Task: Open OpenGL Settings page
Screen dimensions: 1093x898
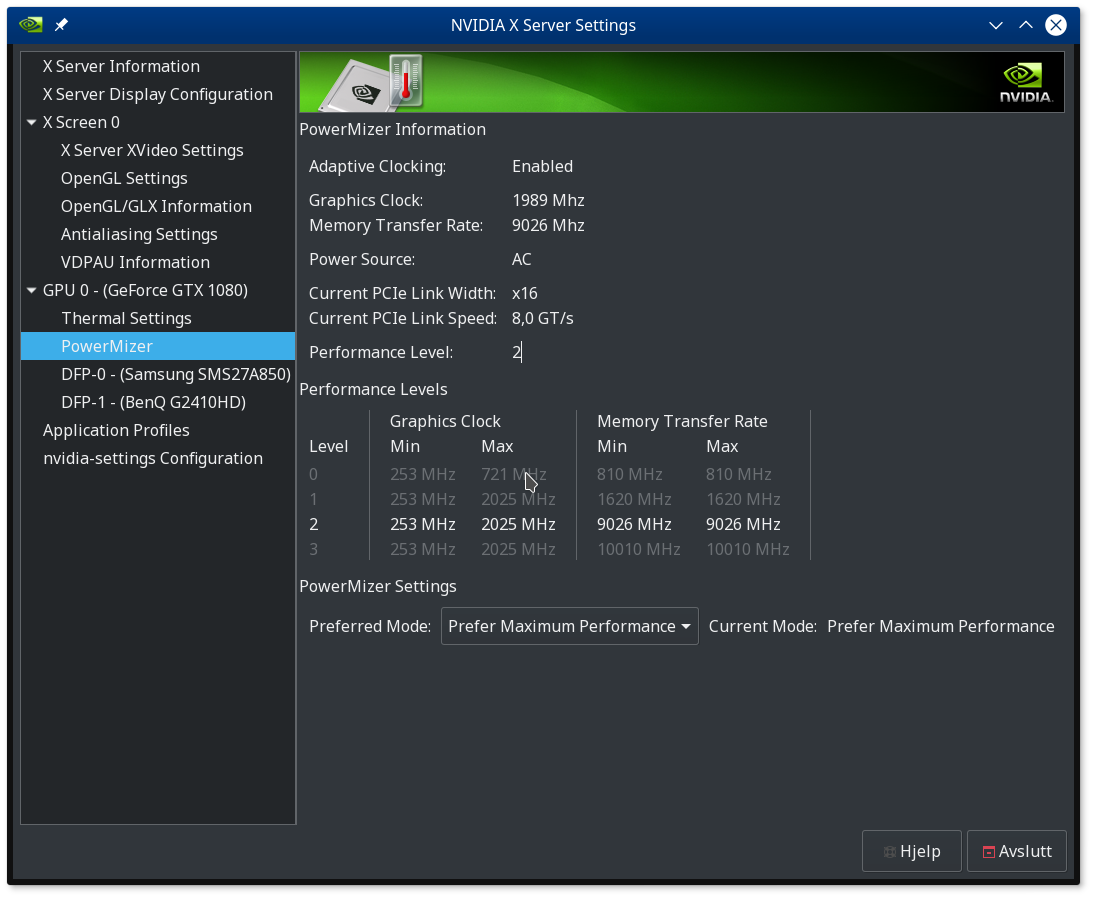Action: (x=124, y=178)
